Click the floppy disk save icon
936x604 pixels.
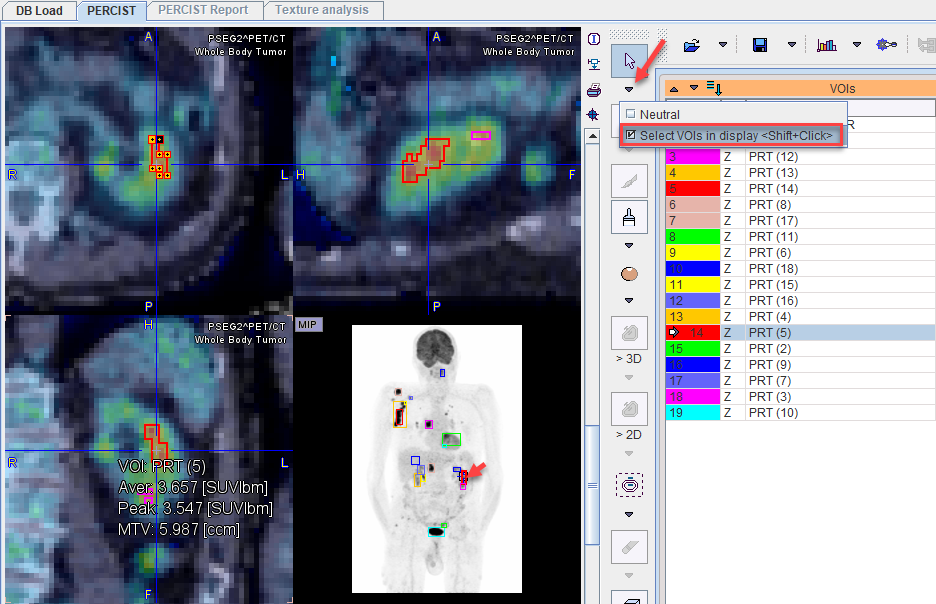(760, 45)
